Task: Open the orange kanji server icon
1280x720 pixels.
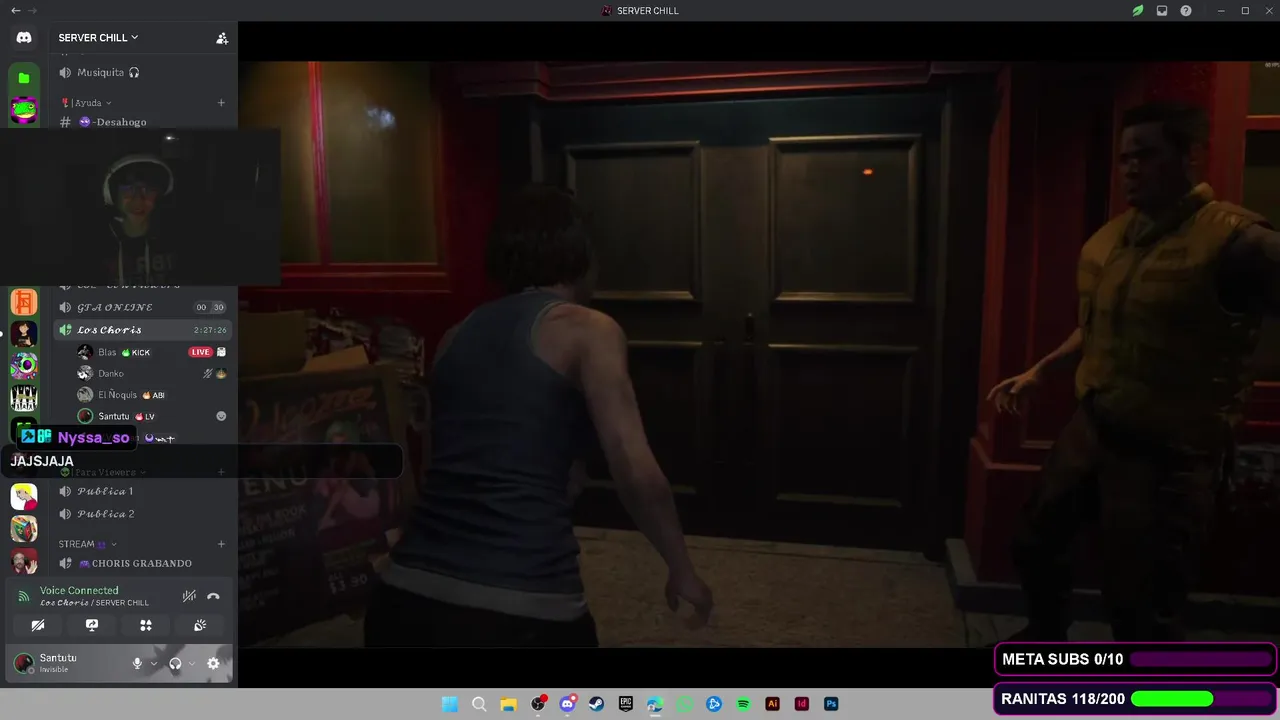Action: pyautogui.click(x=24, y=302)
